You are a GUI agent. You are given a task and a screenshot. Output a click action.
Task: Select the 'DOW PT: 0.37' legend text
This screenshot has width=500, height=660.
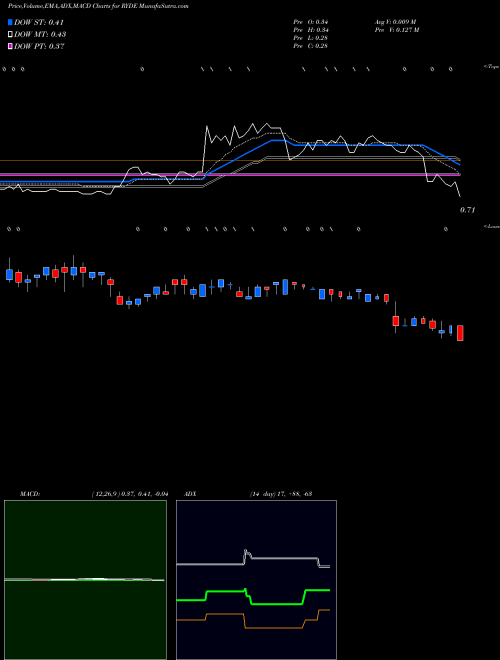[x=39, y=46]
